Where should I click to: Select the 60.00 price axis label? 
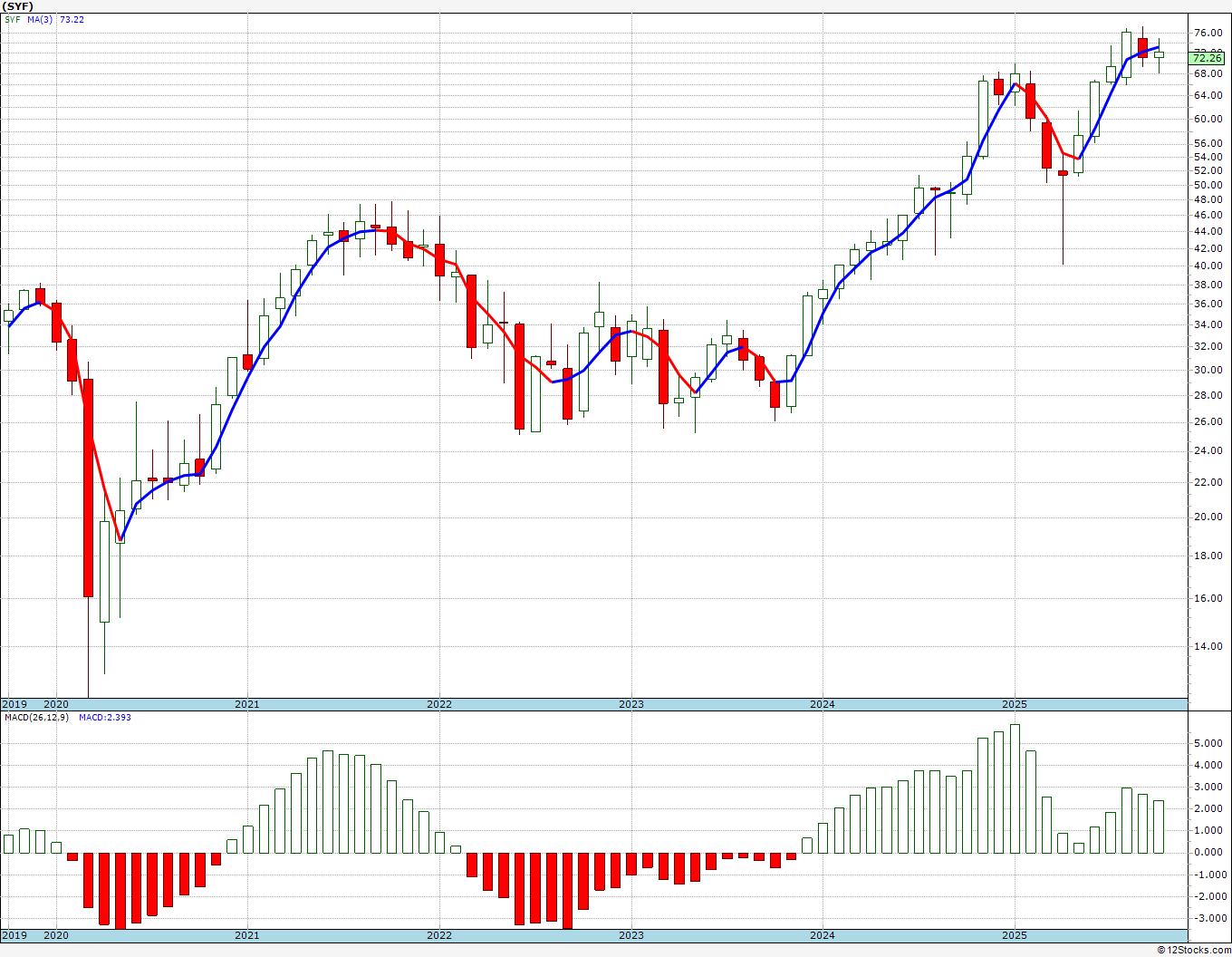[1208, 119]
